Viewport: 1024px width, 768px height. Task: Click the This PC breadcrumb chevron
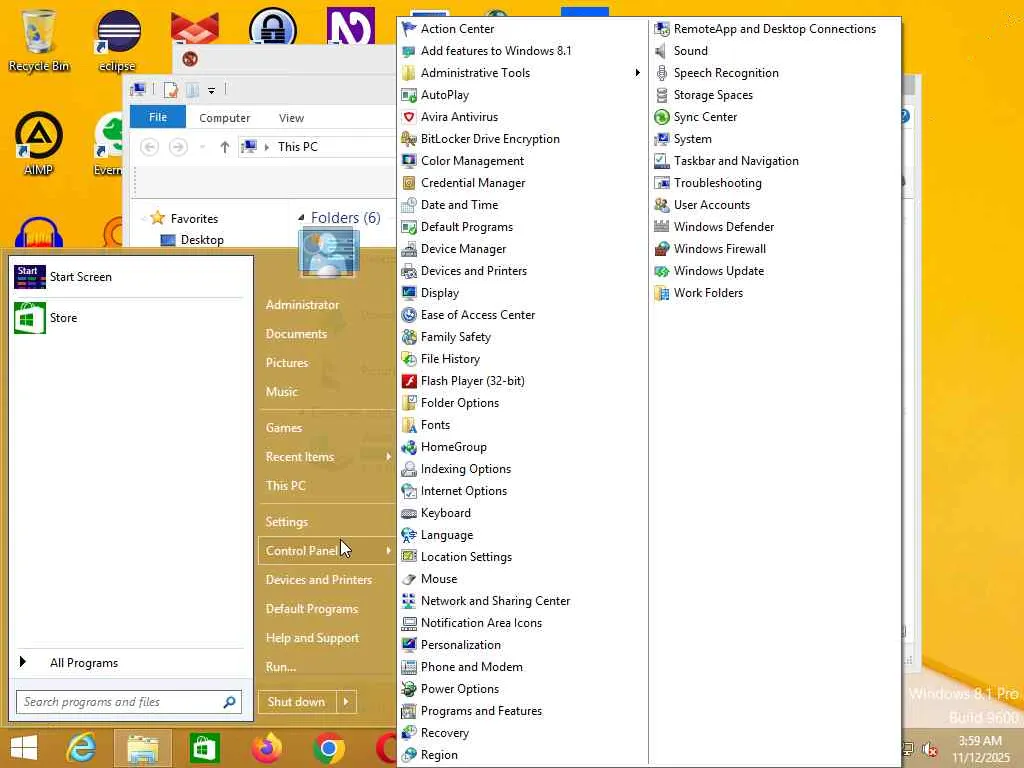[266, 148]
